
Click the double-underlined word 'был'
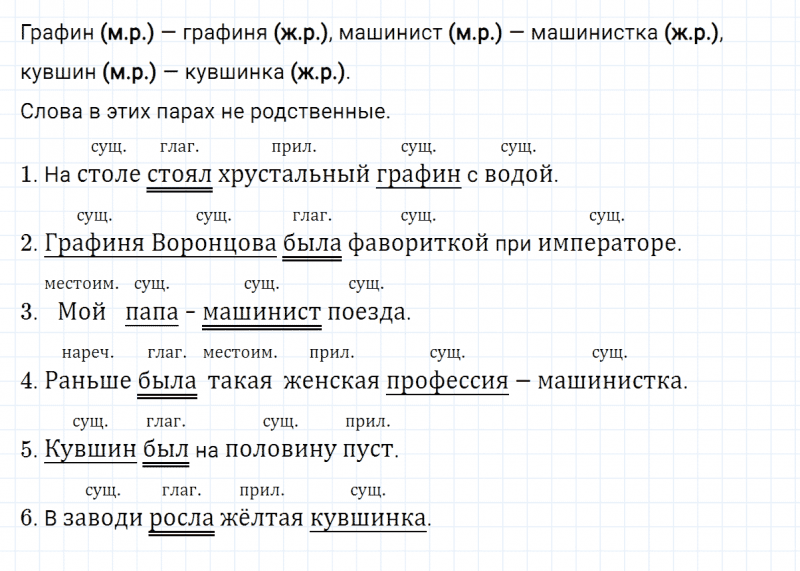[166, 450]
